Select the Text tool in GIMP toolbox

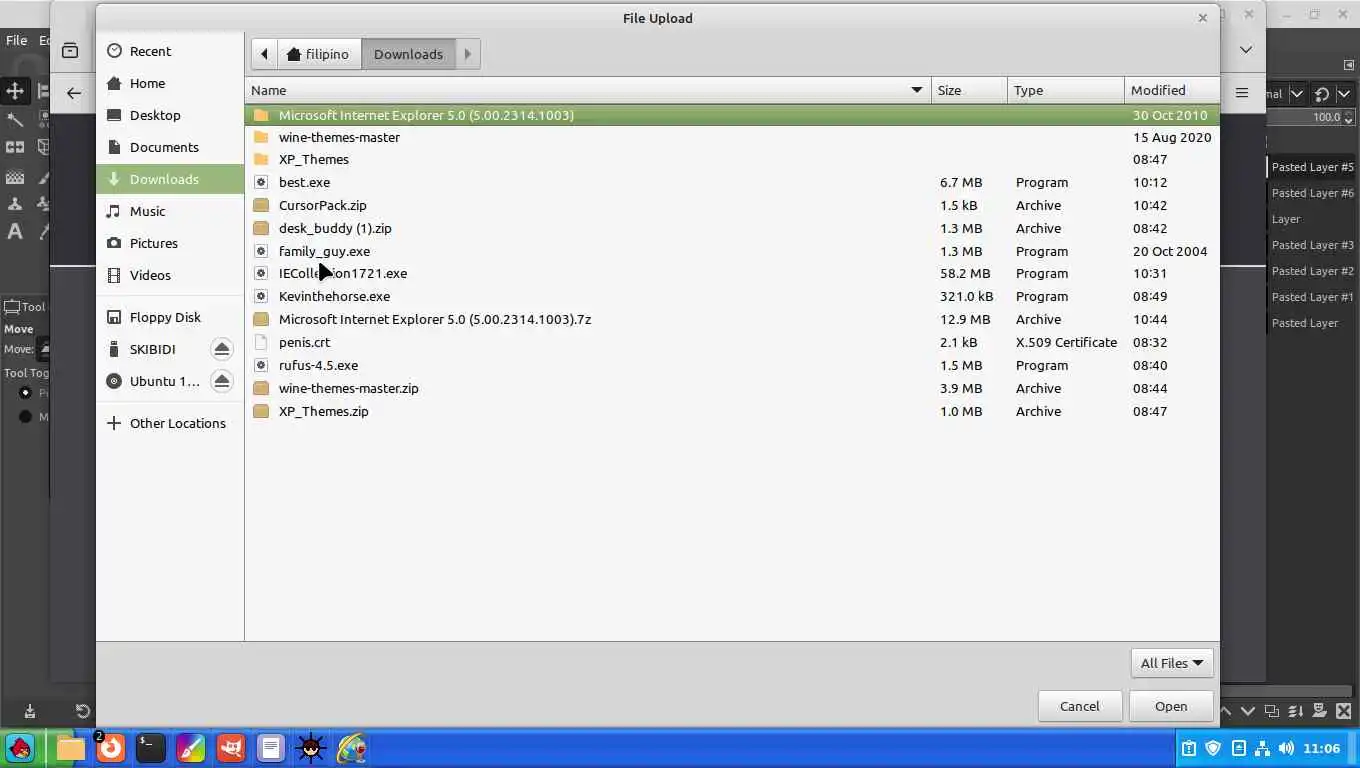pos(15,232)
